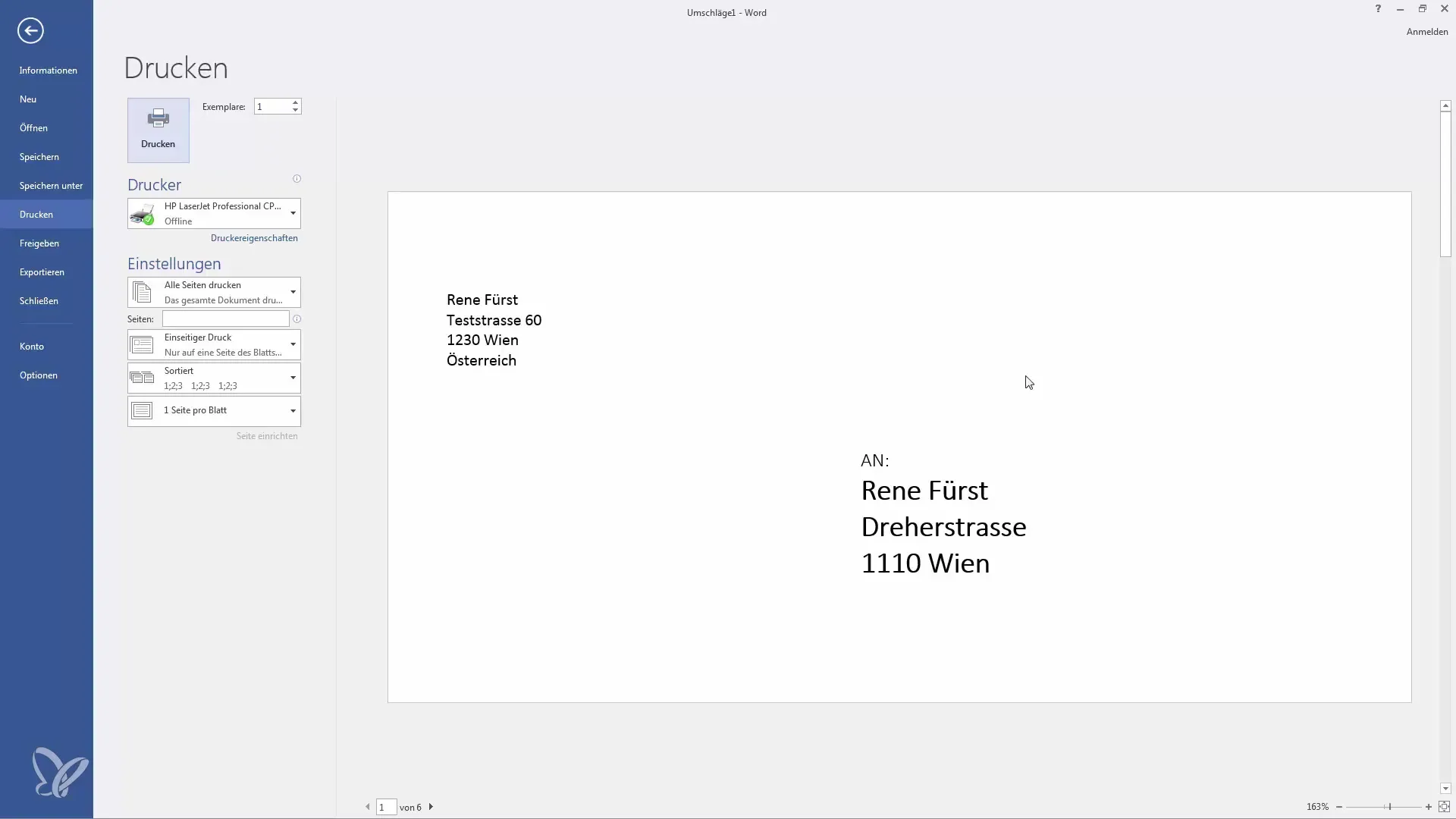The height and width of the screenshot is (819, 1456).
Task: Click the back arrow navigation icon
Action: [29, 30]
